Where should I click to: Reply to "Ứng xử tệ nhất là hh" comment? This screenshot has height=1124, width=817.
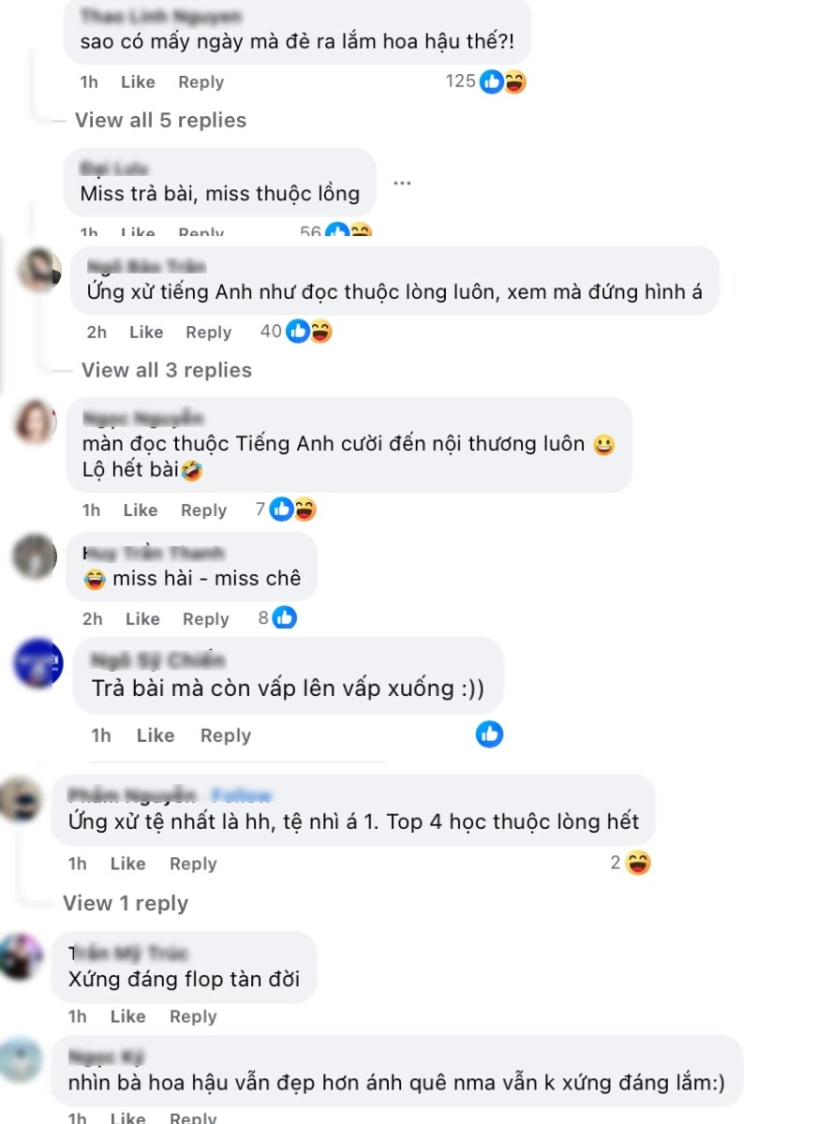(x=193, y=864)
